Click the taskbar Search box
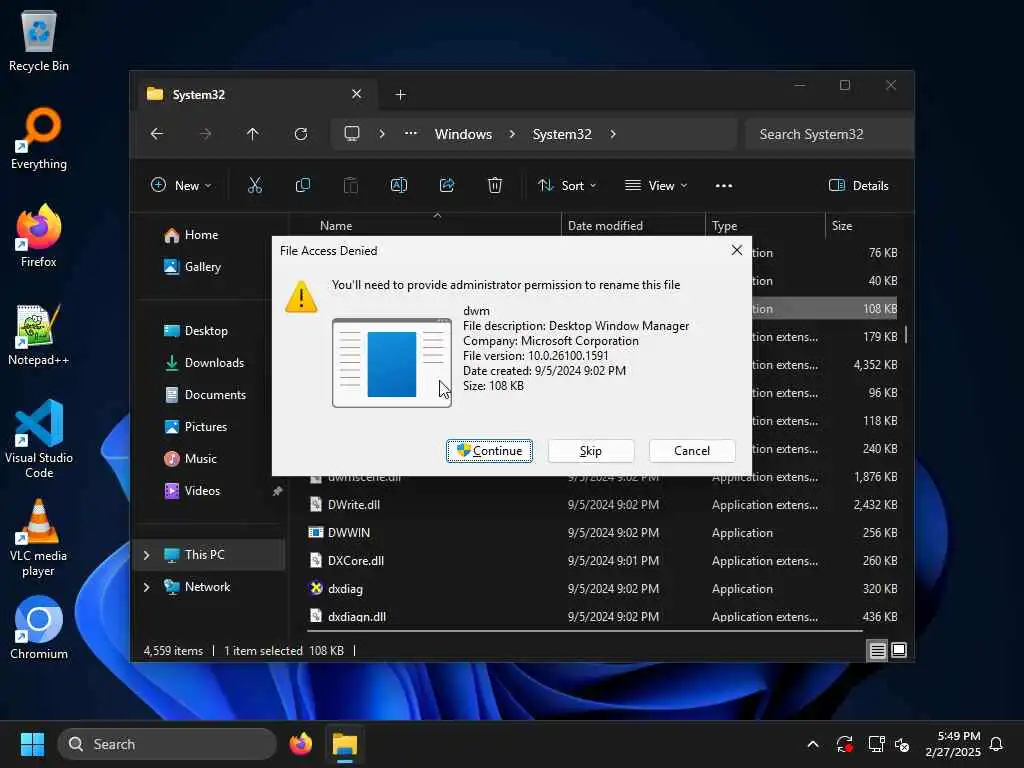This screenshot has width=1024, height=768. coord(167,744)
